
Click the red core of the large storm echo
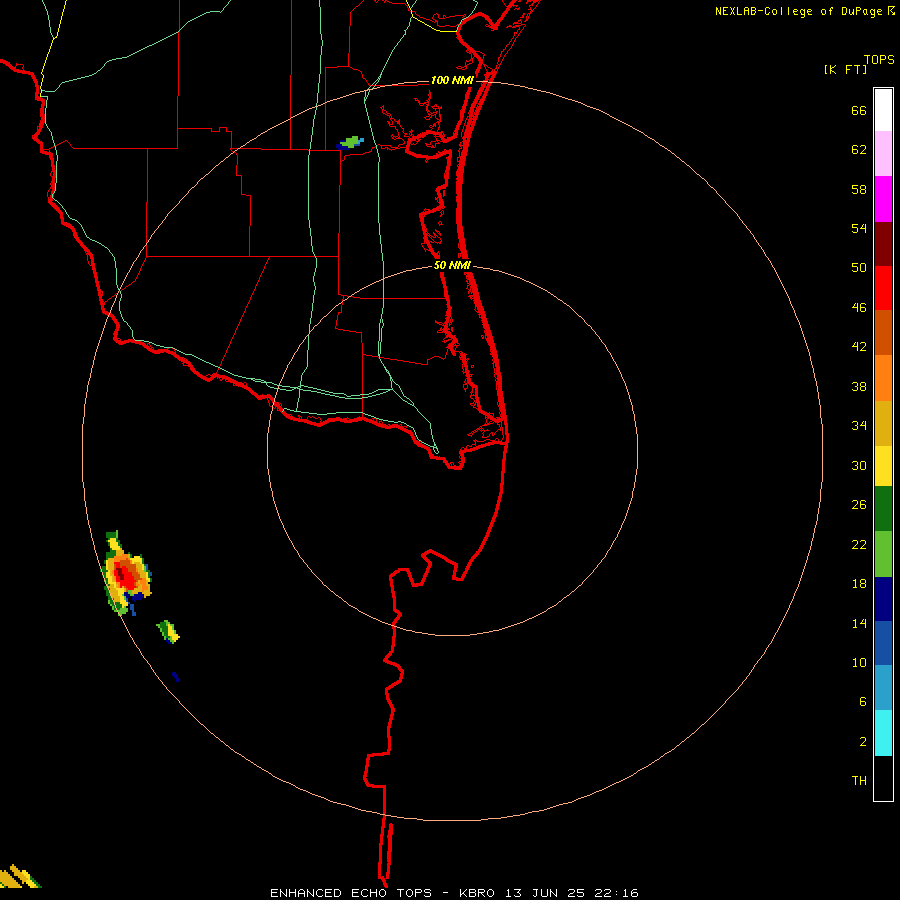[x=125, y=576]
